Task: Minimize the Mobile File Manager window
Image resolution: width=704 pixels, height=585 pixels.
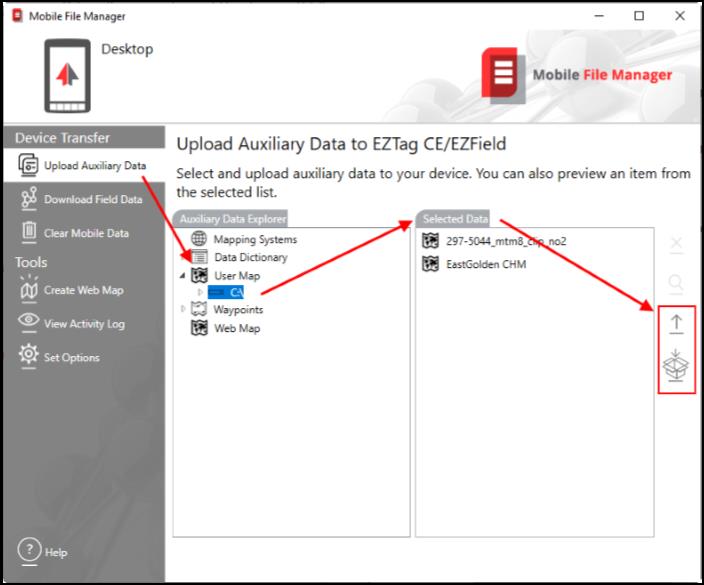Action: click(x=599, y=16)
